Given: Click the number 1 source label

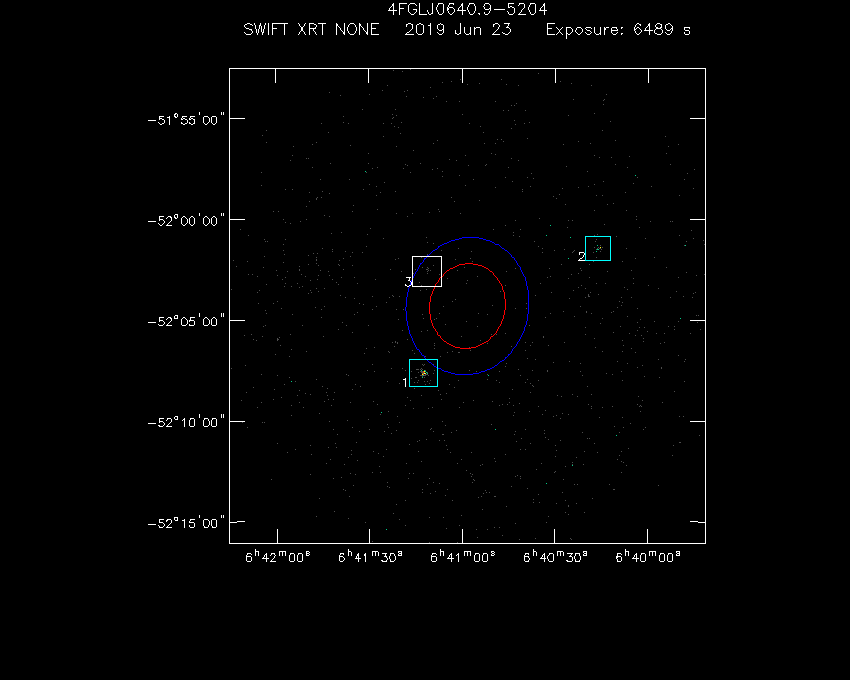Looking at the screenshot, I should [405, 383].
